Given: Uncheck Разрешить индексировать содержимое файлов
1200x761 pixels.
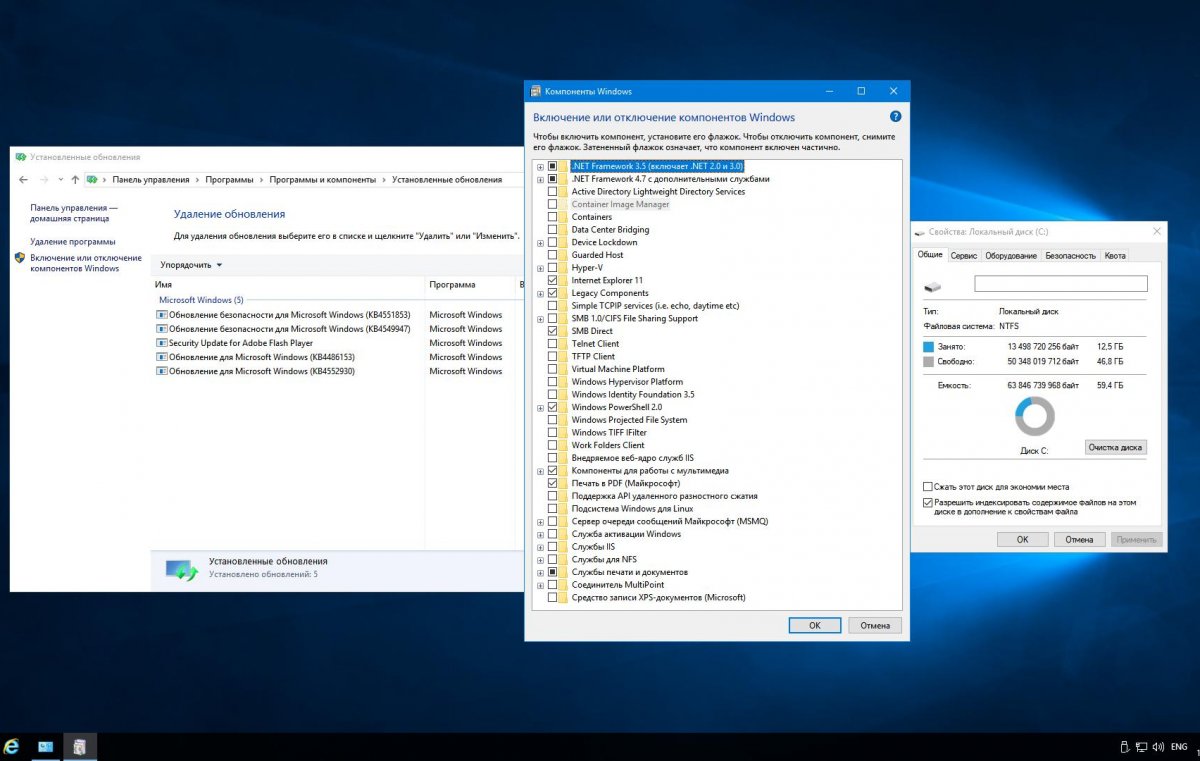Looking at the screenshot, I should coord(928,503).
